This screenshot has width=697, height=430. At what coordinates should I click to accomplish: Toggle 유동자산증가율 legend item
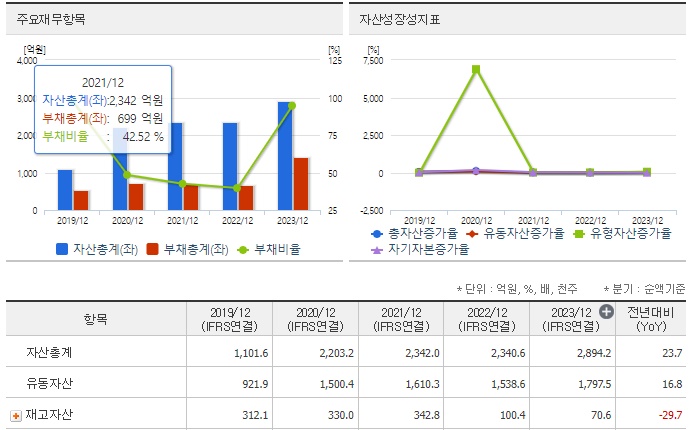click(x=515, y=233)
